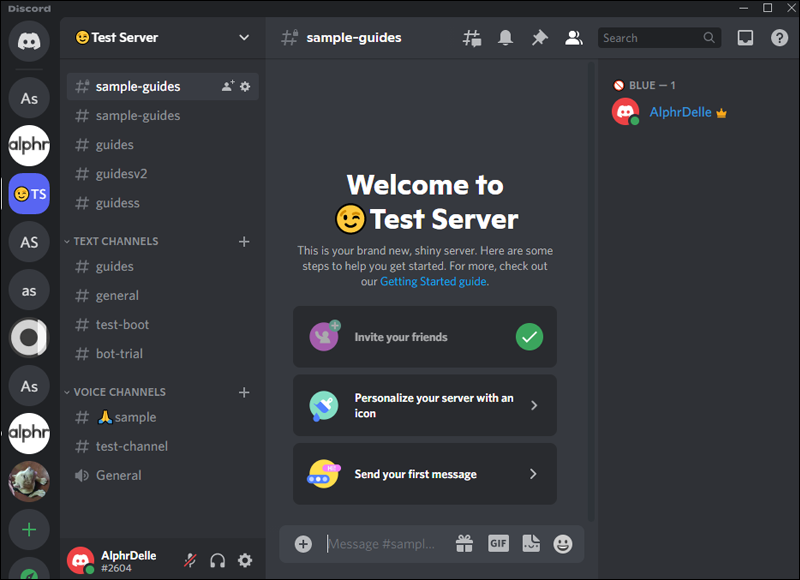Click the create invite icon for sample-guides

(228, 86)
